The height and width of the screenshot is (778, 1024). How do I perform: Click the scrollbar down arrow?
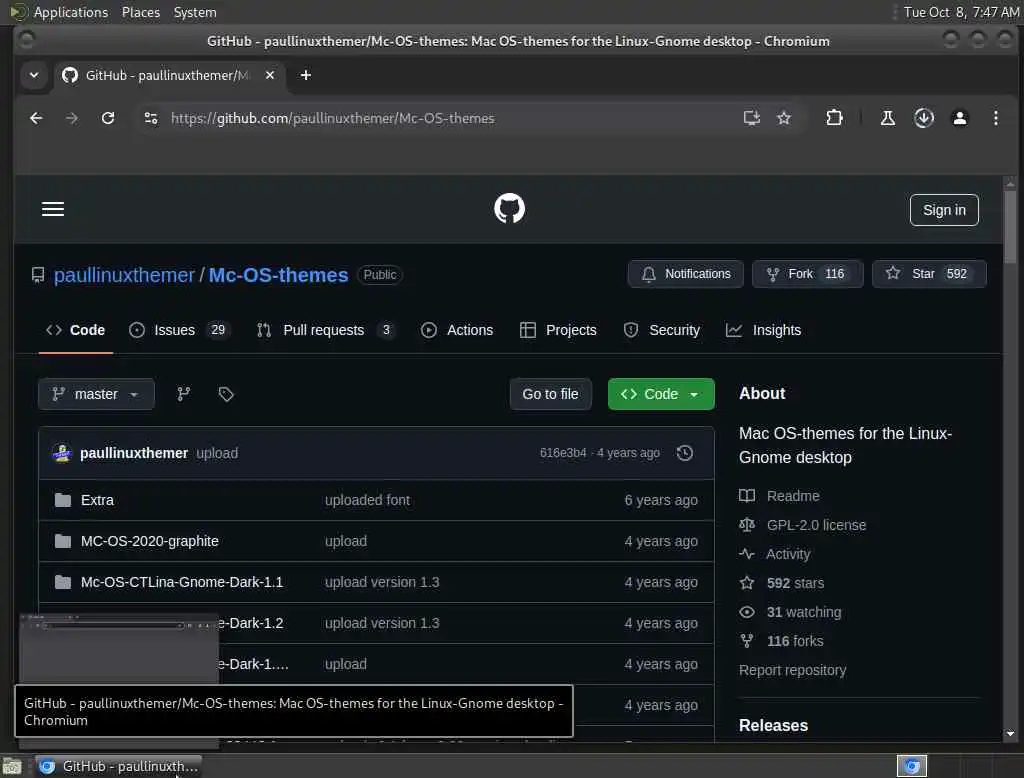pos(1010,734)
